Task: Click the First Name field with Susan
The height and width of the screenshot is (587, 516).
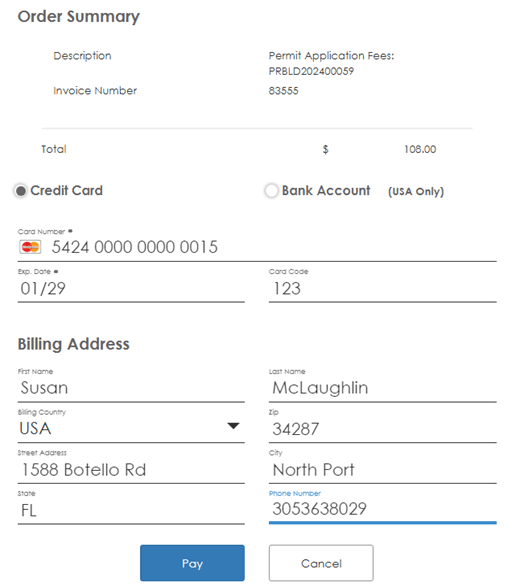Action: coord(131,388)
